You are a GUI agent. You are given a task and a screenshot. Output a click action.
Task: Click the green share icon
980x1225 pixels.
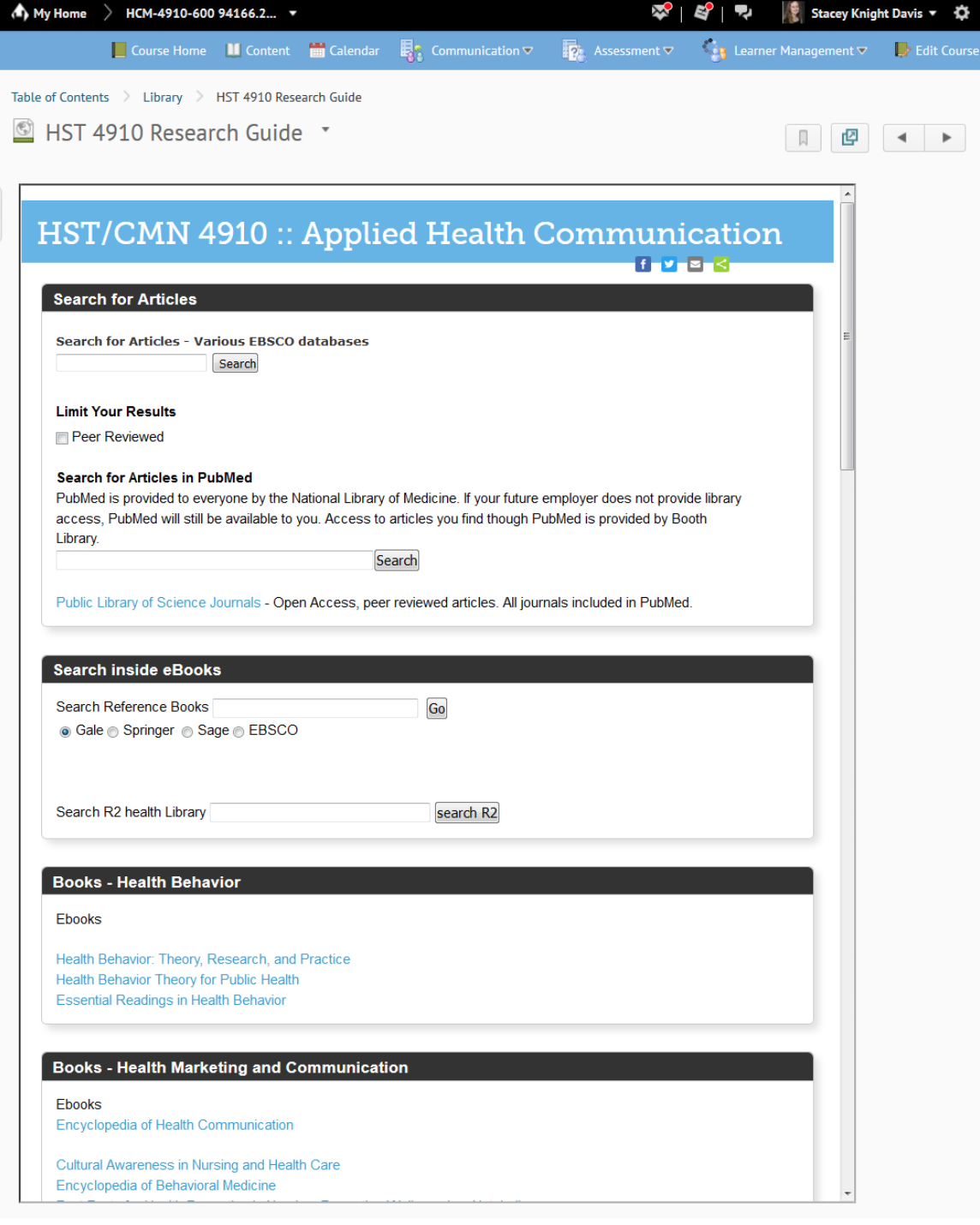pos(721,264)
